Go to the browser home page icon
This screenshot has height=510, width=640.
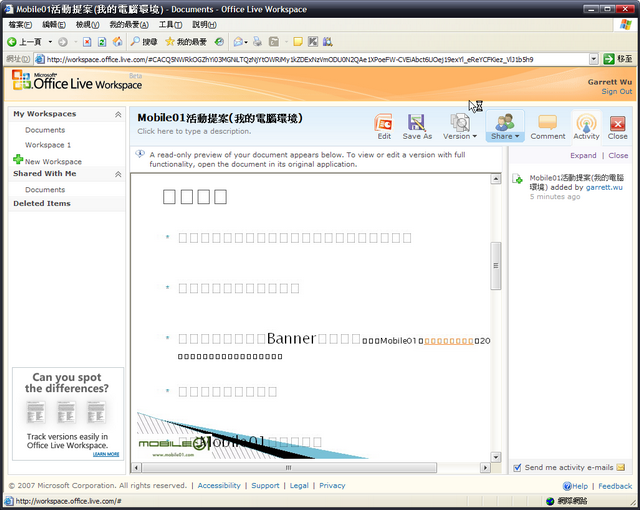[118, 42]
